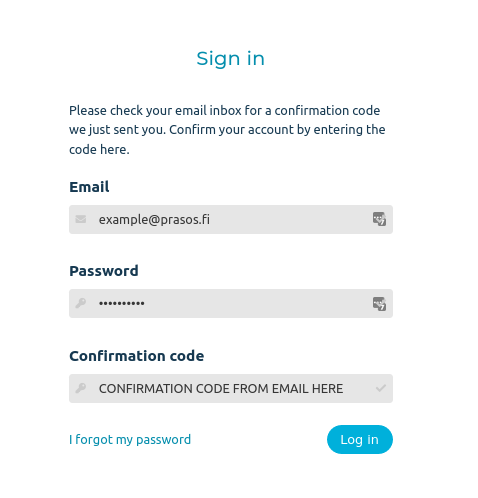478x498 pixels.
Task: Focus the Confirmation code input field
Action: click(x=231, y=388)
